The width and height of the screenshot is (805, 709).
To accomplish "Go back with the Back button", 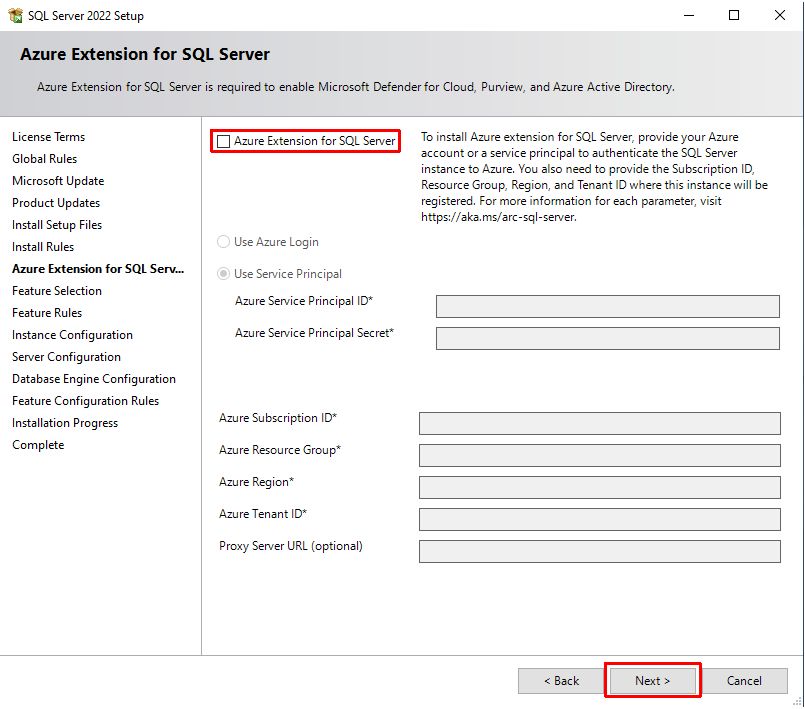I will 561,681.
